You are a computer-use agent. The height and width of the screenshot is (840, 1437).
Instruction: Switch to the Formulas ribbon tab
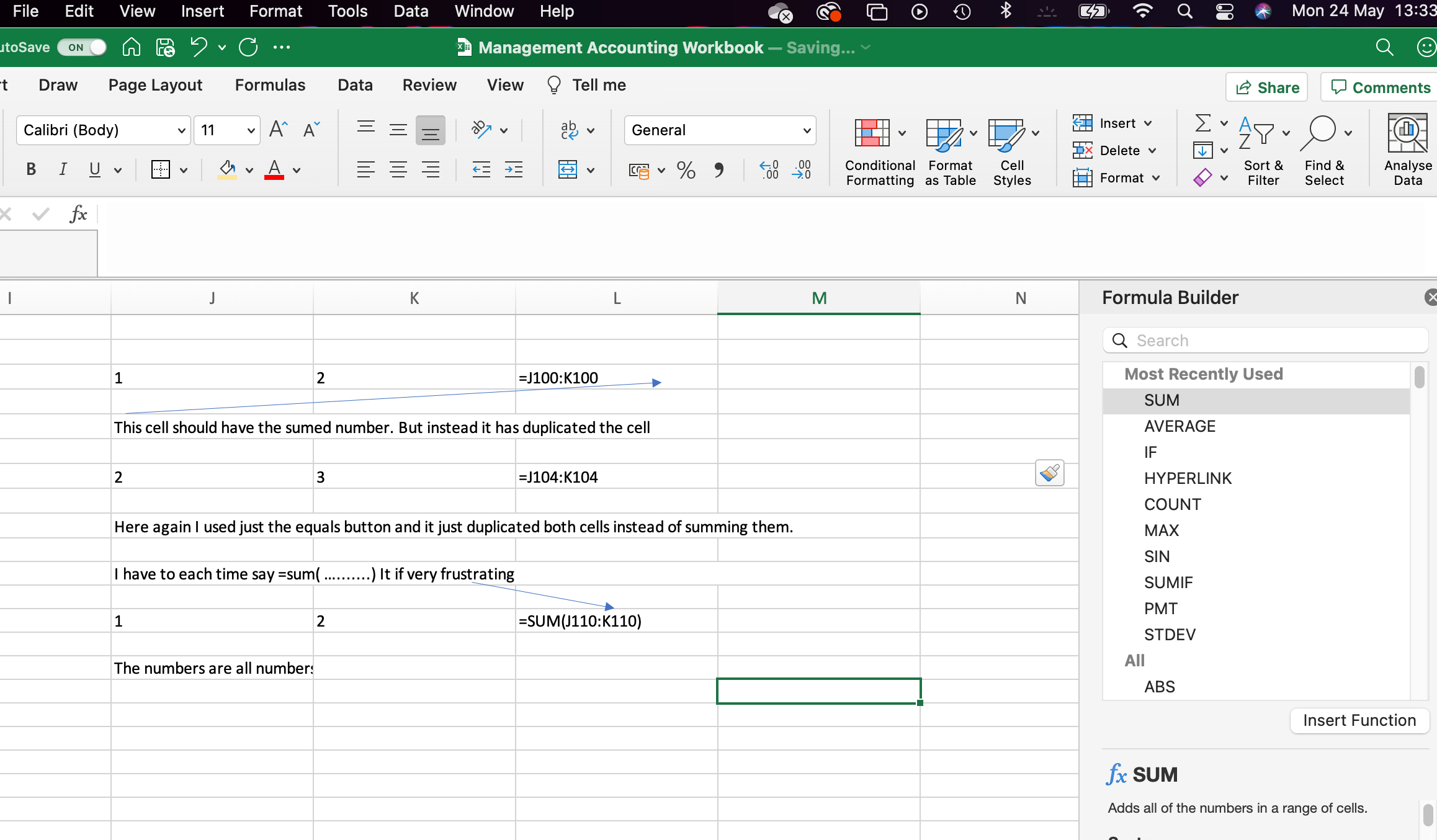pyautogui.click(x=270, y=85)
